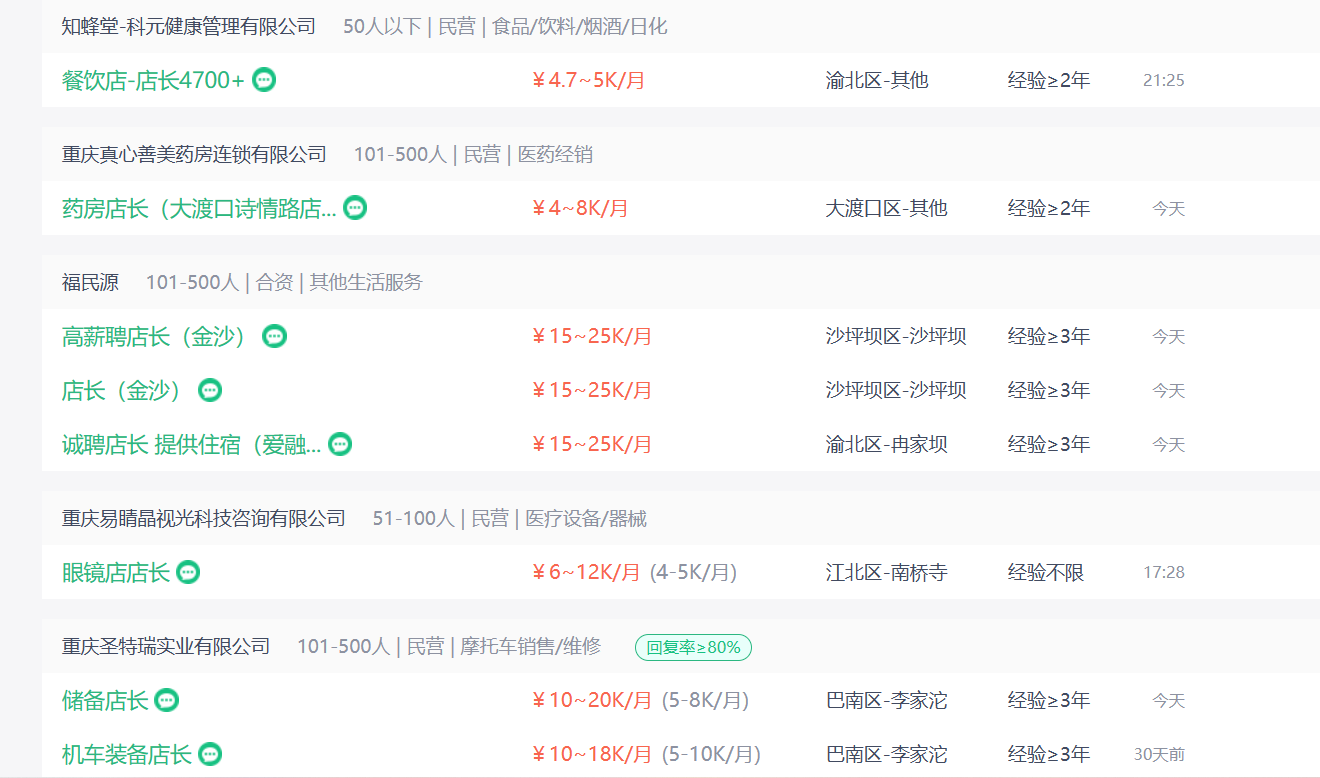
Task: Click the 福民源 company name
Action: (x=90, y=282)
